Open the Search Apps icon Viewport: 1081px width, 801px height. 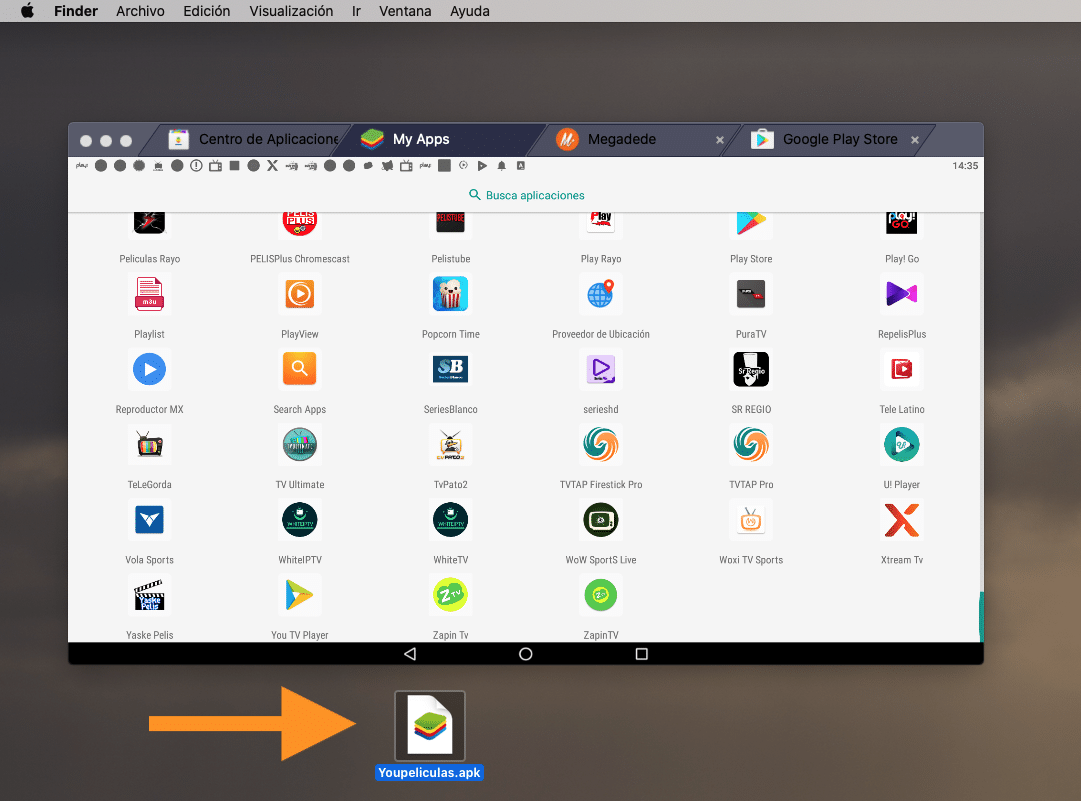300,370
